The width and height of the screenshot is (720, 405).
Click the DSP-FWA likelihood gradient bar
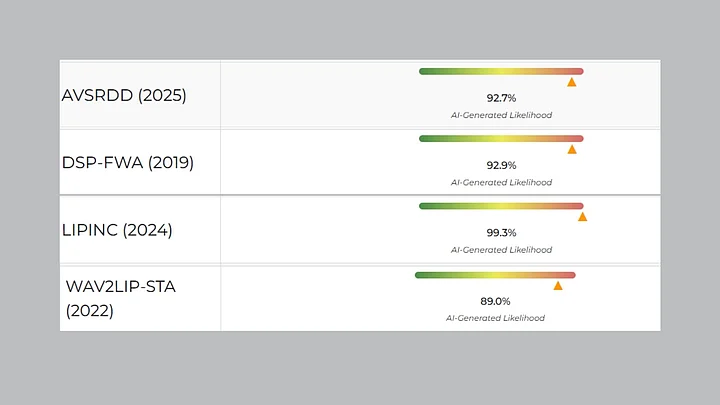[x=500, y=138]
